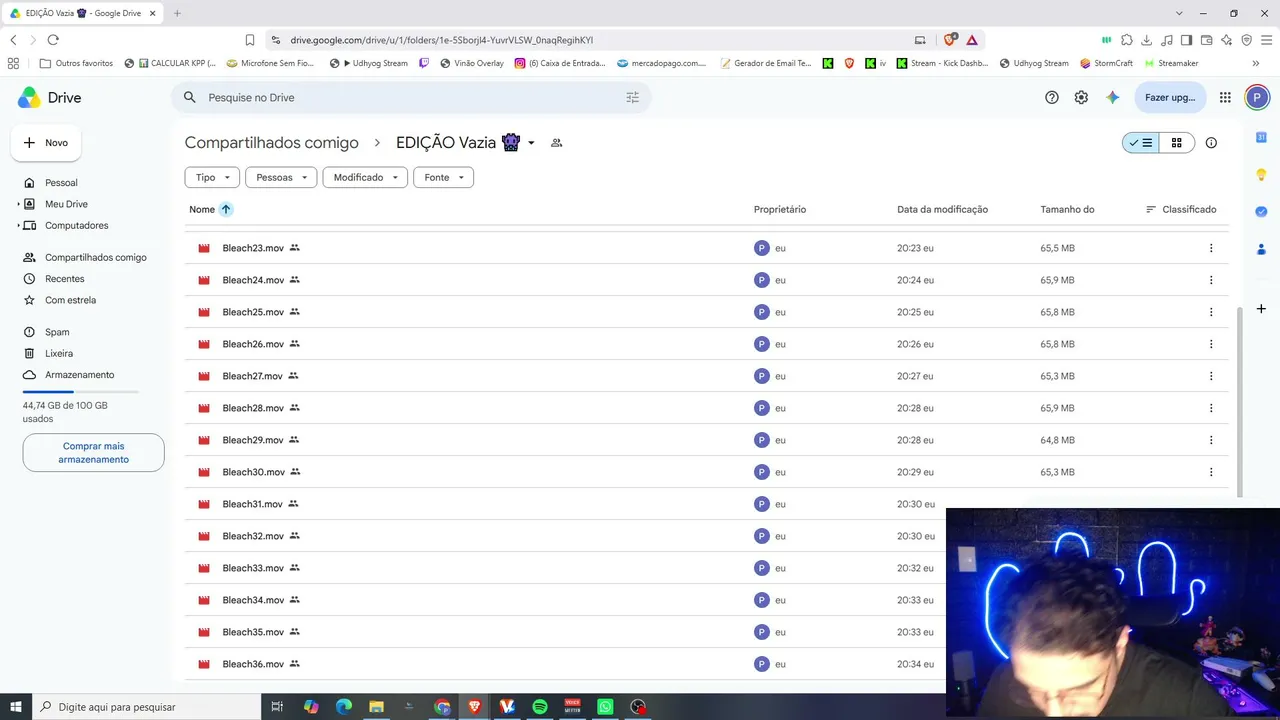The height and width of the screenshot is (720, 1280).
Task: Expand the Meu Drive tree arrow
Action: tap(19, 204)
